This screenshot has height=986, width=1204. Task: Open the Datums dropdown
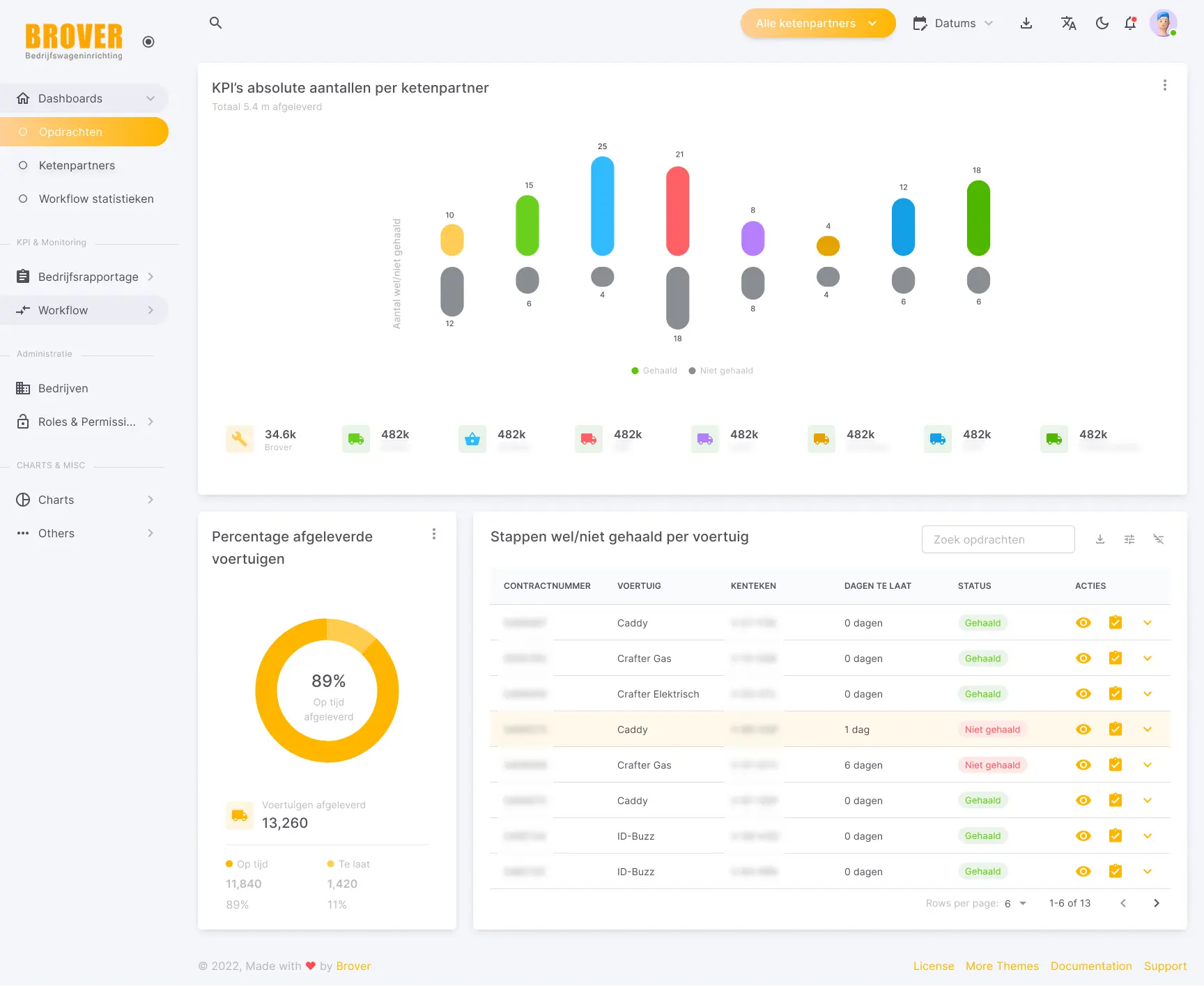953,23
